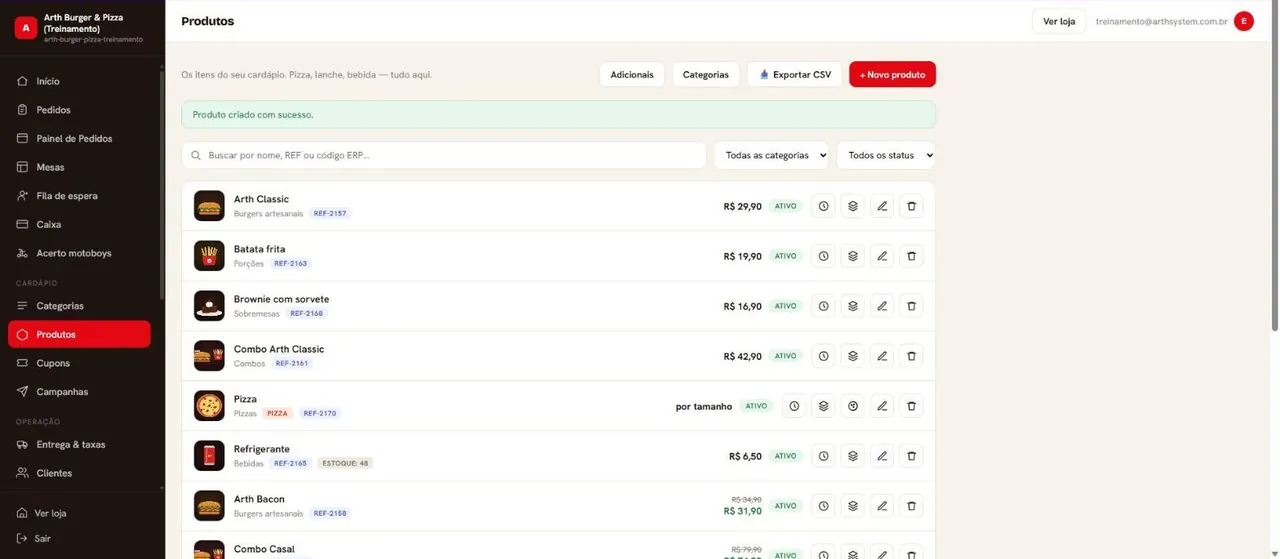Open Pedidos in sidebar
1280x559 pixels.
point(79,110)
